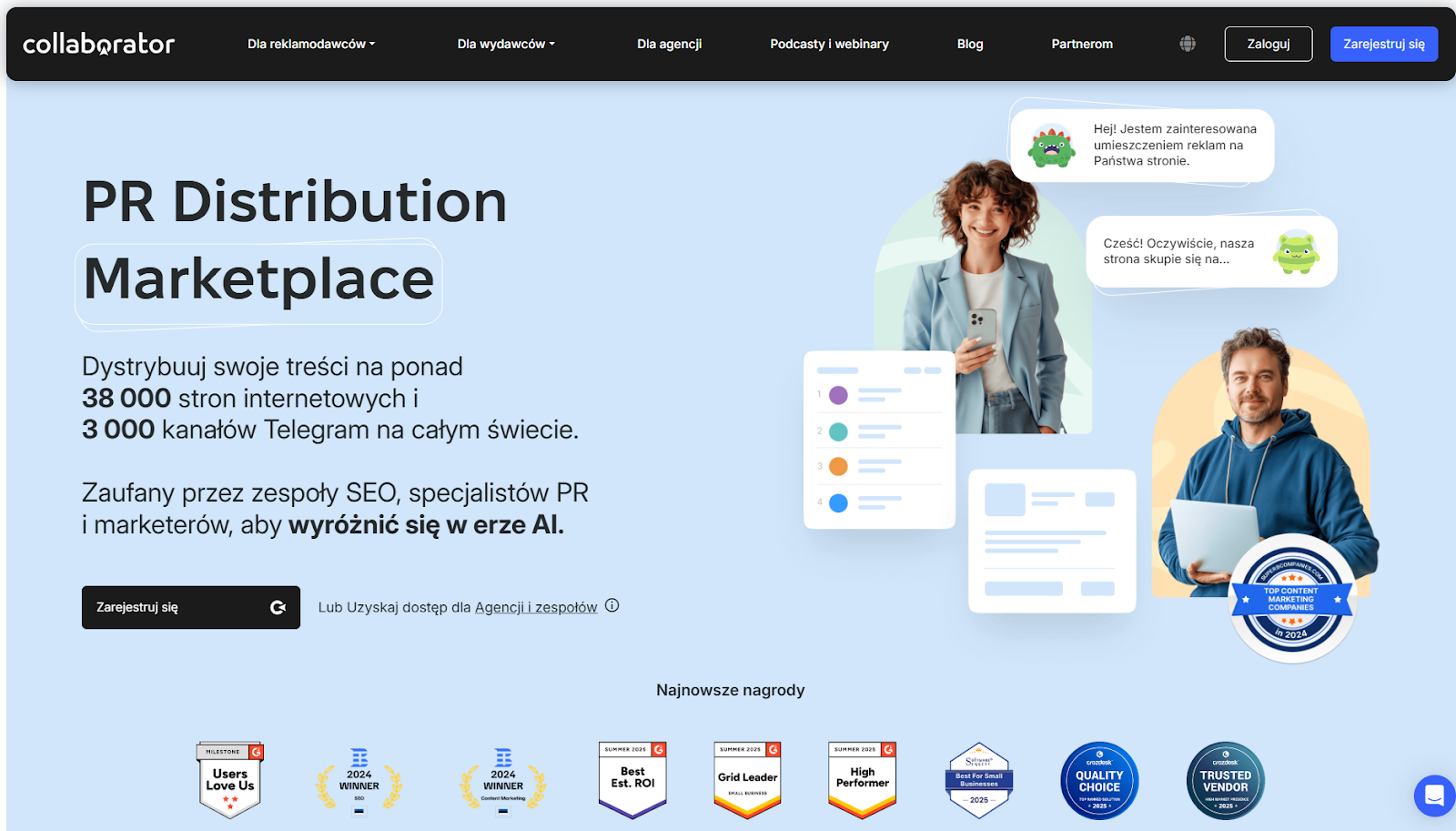Click the green monster chatbot avatar

[1051, 146]
